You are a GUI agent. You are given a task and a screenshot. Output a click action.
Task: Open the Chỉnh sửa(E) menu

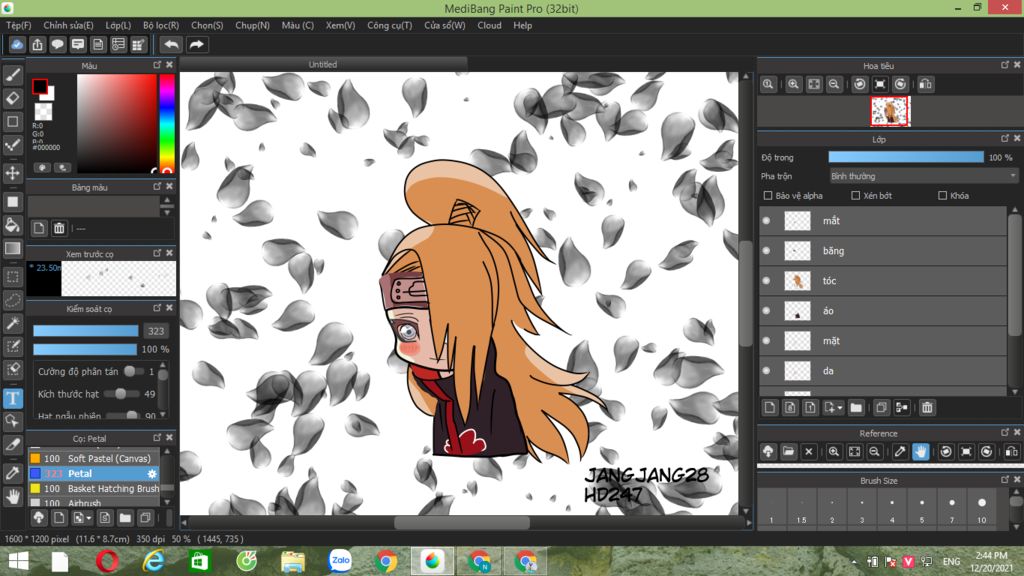point(68,25)
